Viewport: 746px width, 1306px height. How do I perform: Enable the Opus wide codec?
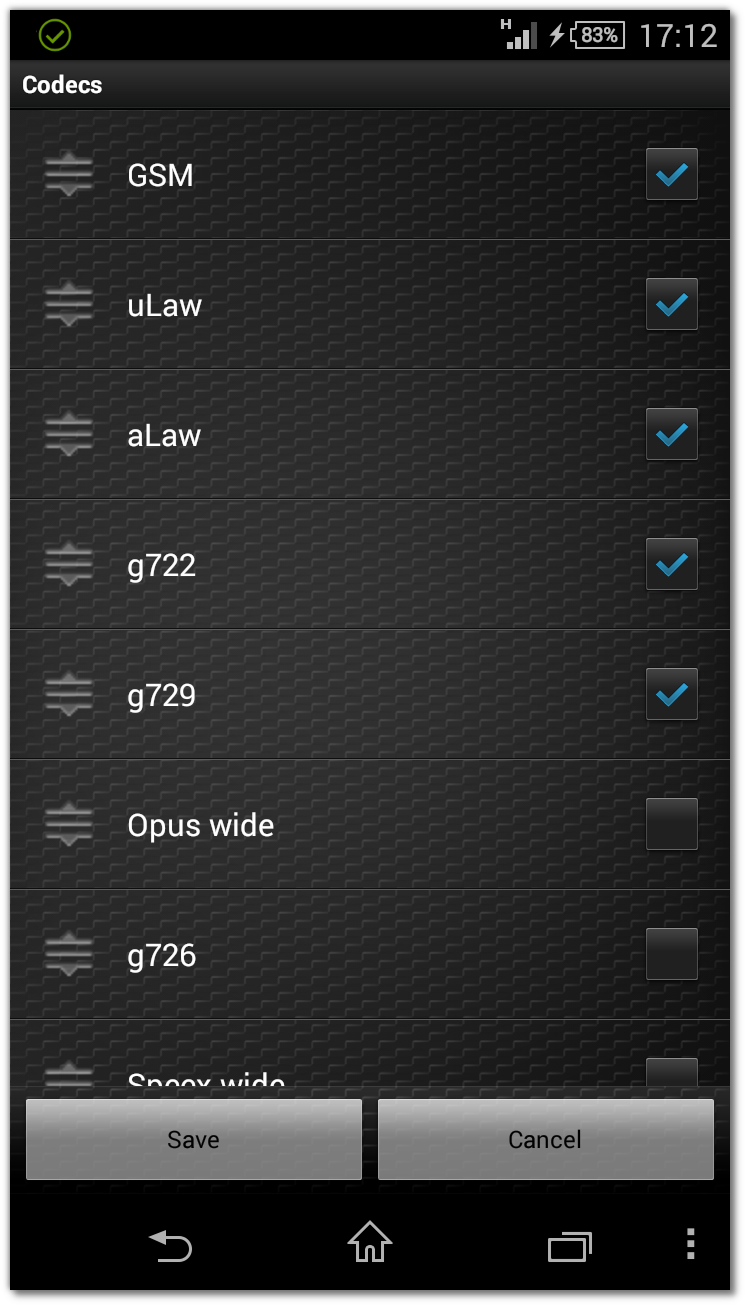[x=671, y=825]
